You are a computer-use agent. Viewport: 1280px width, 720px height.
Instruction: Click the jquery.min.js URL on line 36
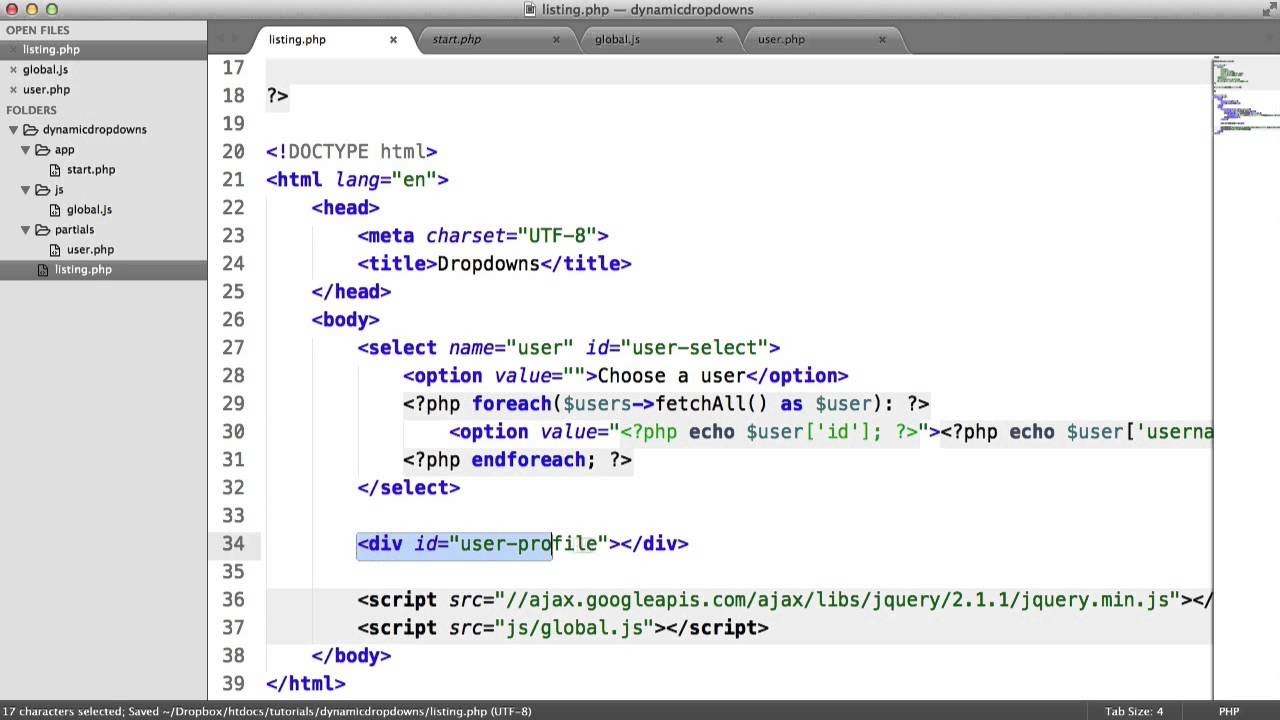(x=838, y=599)
